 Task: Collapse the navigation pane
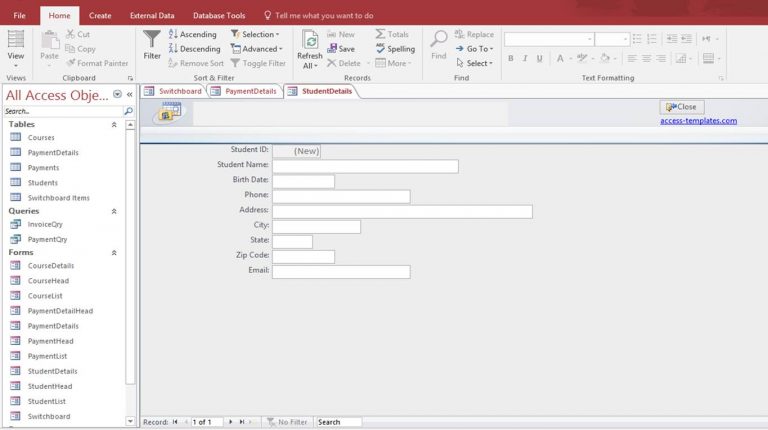point(130,95)
